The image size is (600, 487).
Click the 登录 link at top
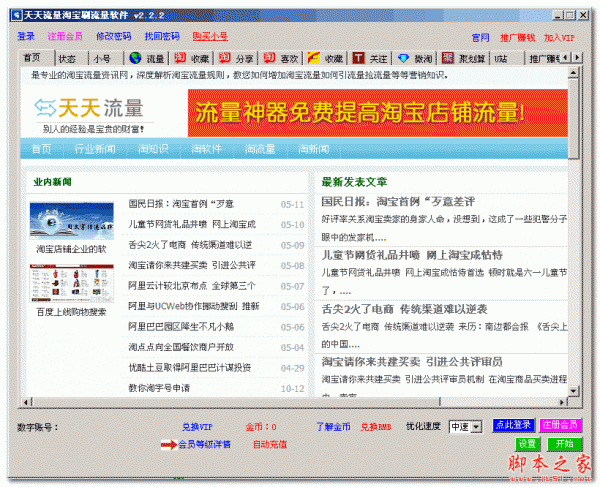(26, 36)
